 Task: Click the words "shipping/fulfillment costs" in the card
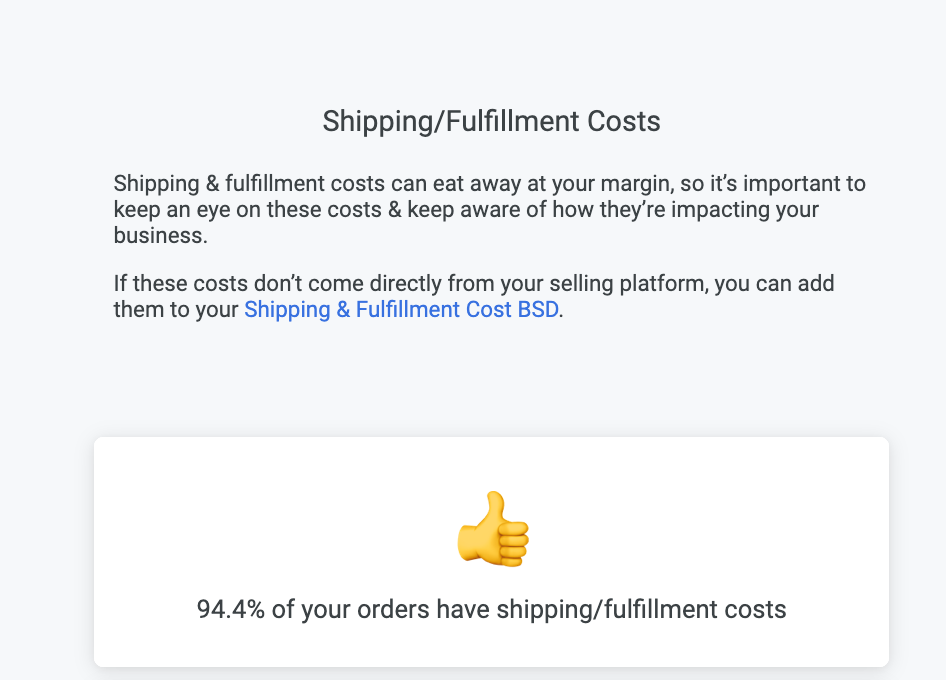click(x=641, y=609)
